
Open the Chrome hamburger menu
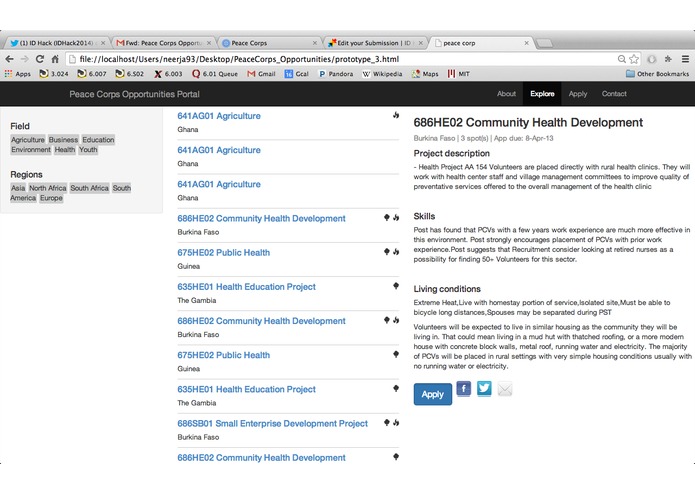tap(685, 59)
